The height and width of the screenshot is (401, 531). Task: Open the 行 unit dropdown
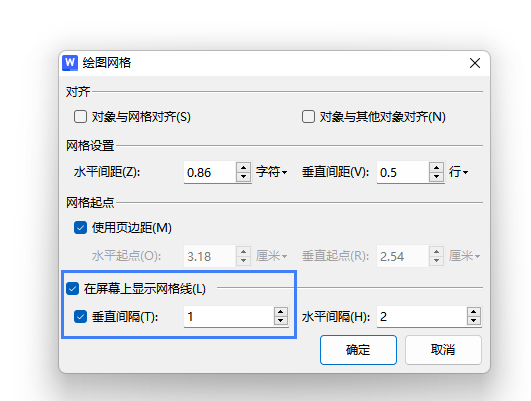pyautogui.click(x=458, y=172)
